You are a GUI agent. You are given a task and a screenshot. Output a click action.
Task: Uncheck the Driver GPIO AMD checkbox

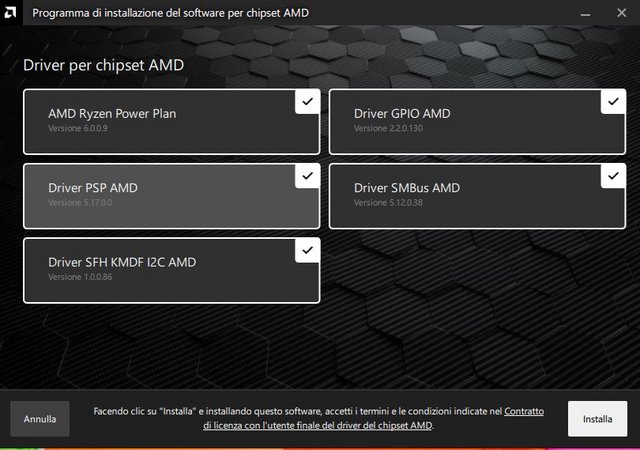(x=613, y=102)
